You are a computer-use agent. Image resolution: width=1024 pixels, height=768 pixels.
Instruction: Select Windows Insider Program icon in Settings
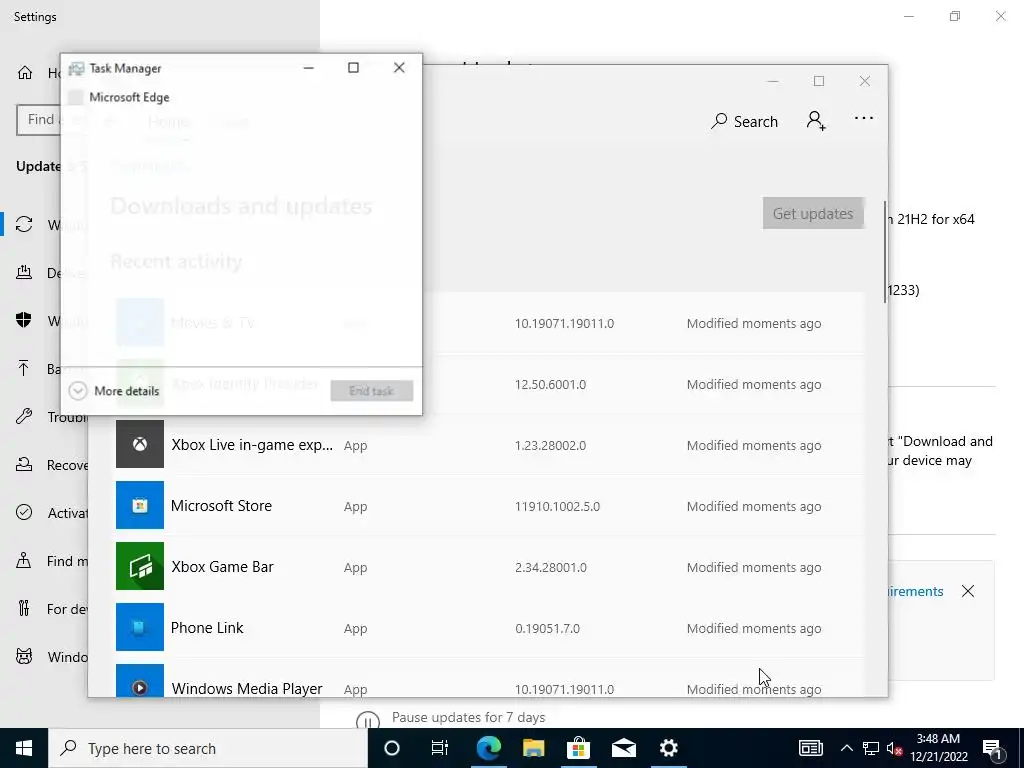pos(24,656)
